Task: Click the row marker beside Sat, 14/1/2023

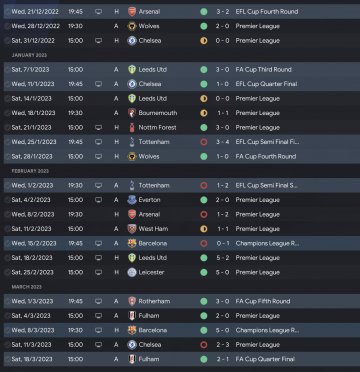Action: 7,99
